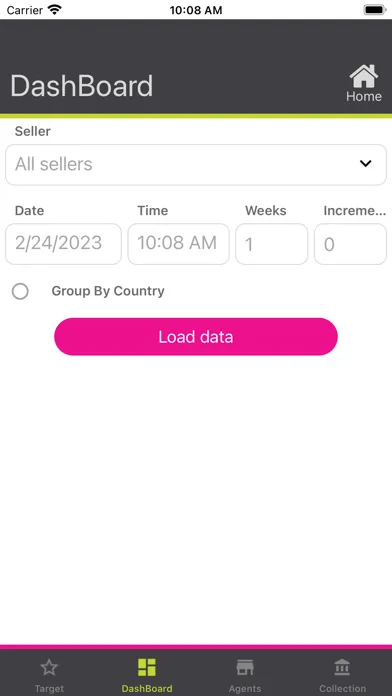
Task: Tap the Wi-Fi status icon
Action: 55,10
